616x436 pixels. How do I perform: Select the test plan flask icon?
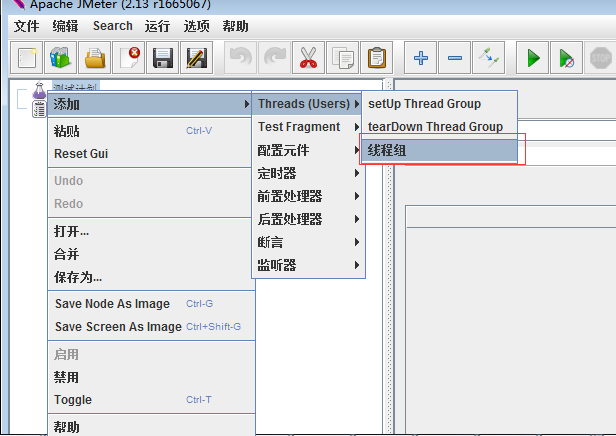pos(39,90)
